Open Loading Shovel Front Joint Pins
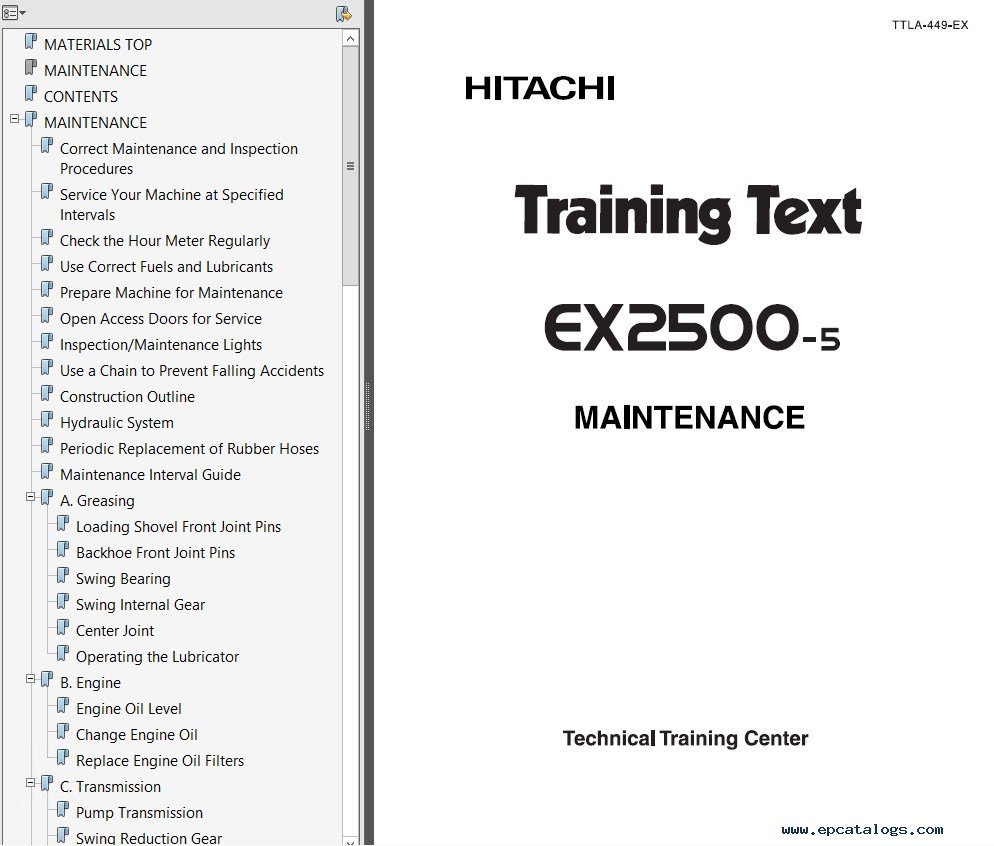Viewport: 994px width, 846px height. [178, 527]
